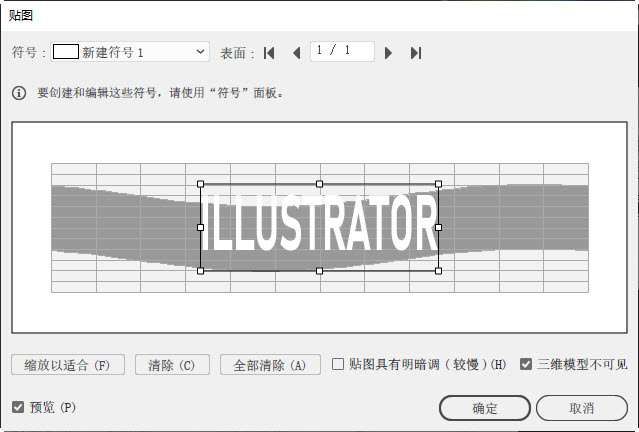Confirm with 确定 button

coord(485,408)
